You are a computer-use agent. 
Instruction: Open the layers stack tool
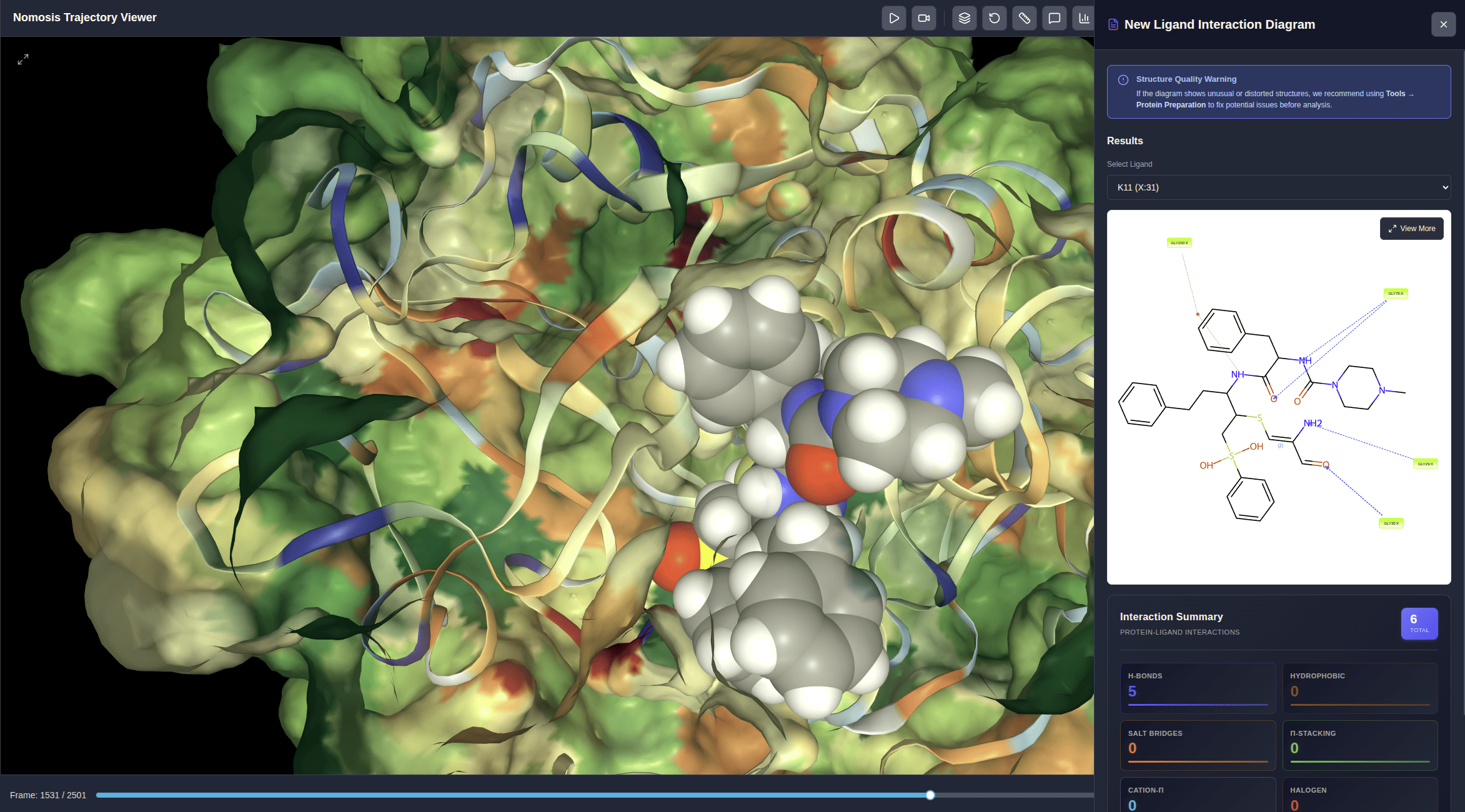pos(964,18)
